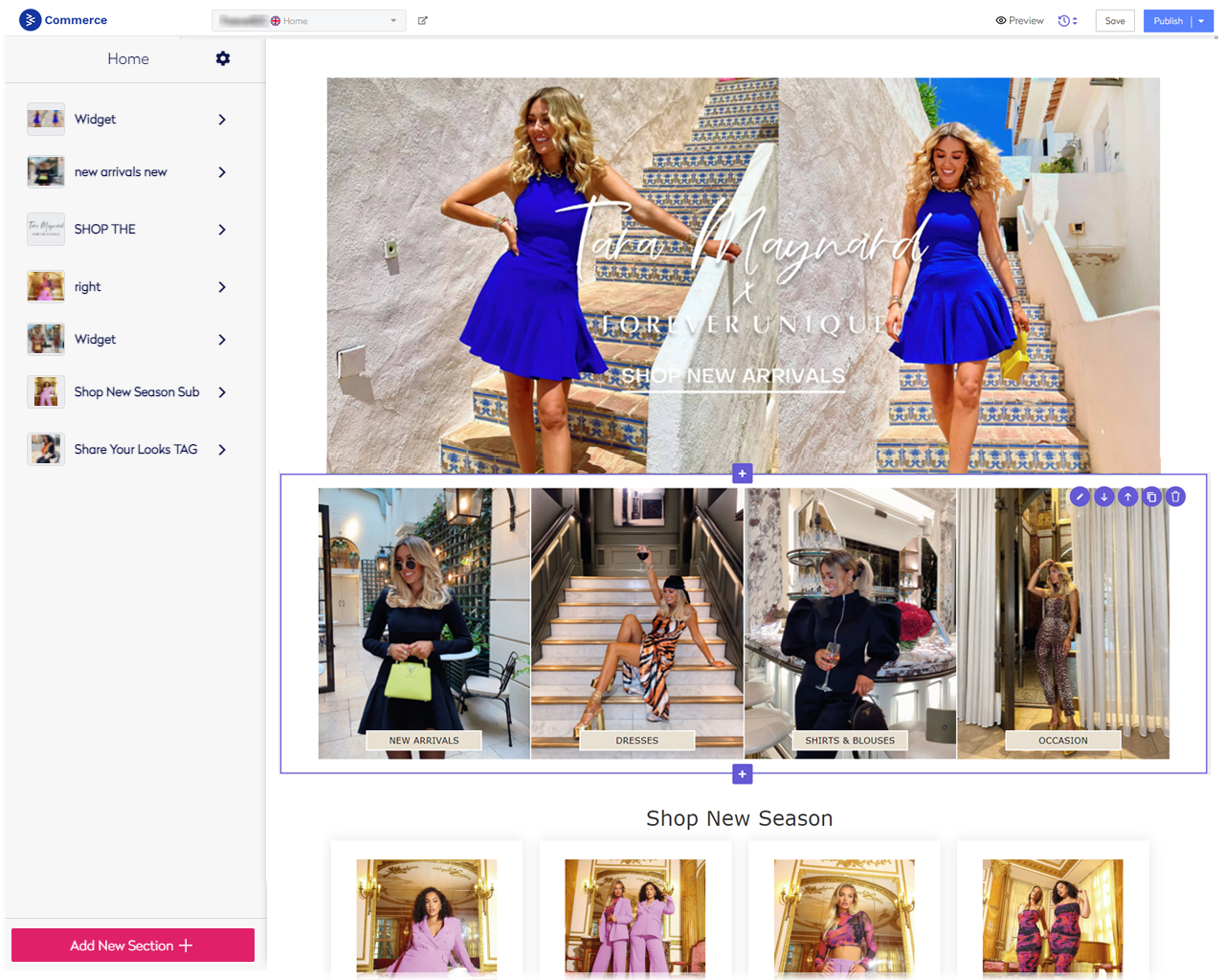The height and width of the screenshot is (980, 1225).
Task: Click SHOP THE section thumbnail
Action: tap(46, 229)
